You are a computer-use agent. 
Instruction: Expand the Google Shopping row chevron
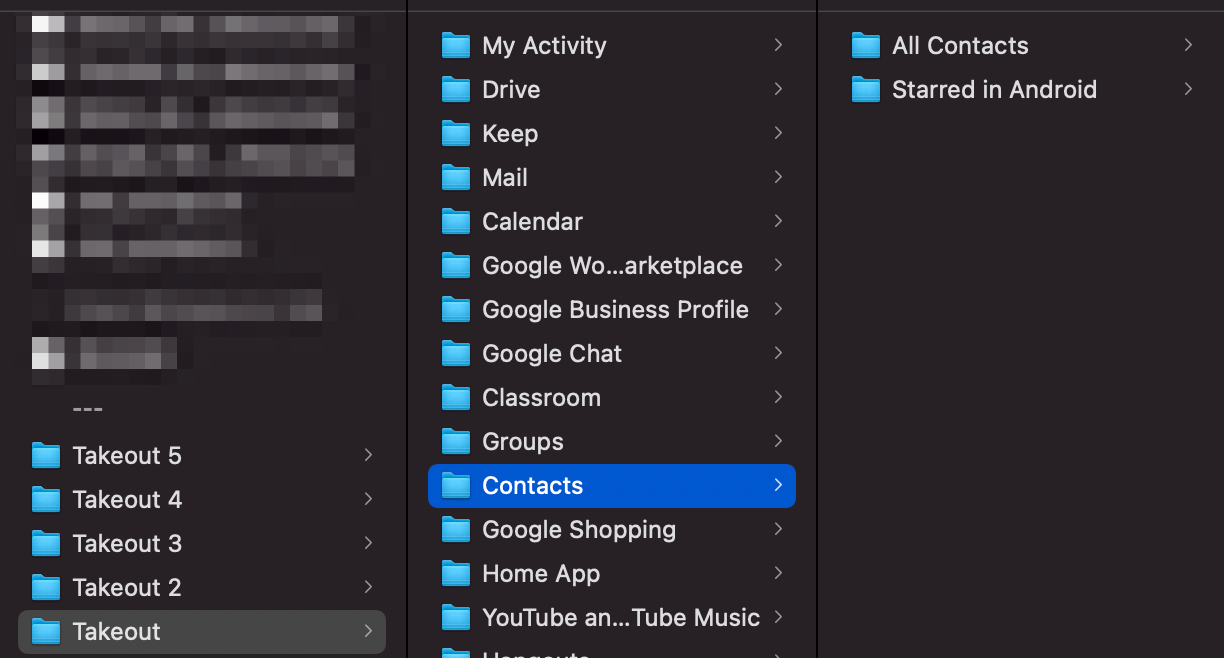(778, 529)
